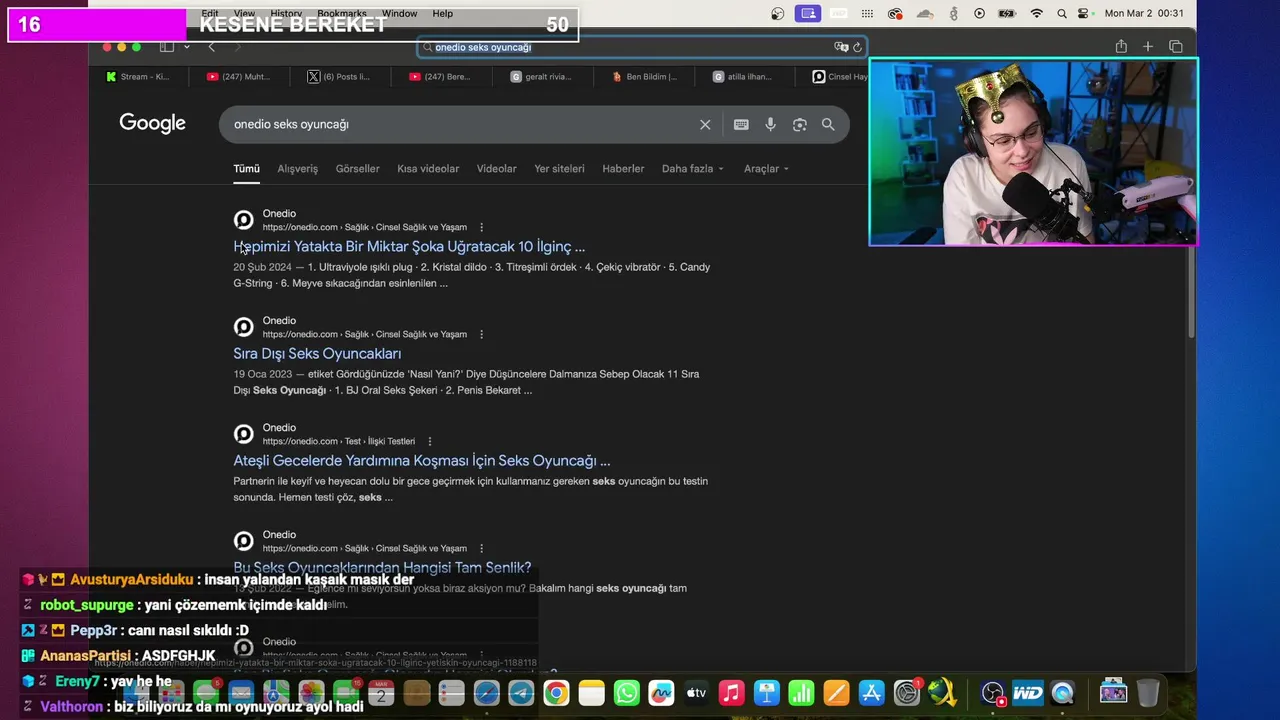Open Control Center in menu bar
Viewport: 1280px width, 720px height.
click(x=1085, y=13)
